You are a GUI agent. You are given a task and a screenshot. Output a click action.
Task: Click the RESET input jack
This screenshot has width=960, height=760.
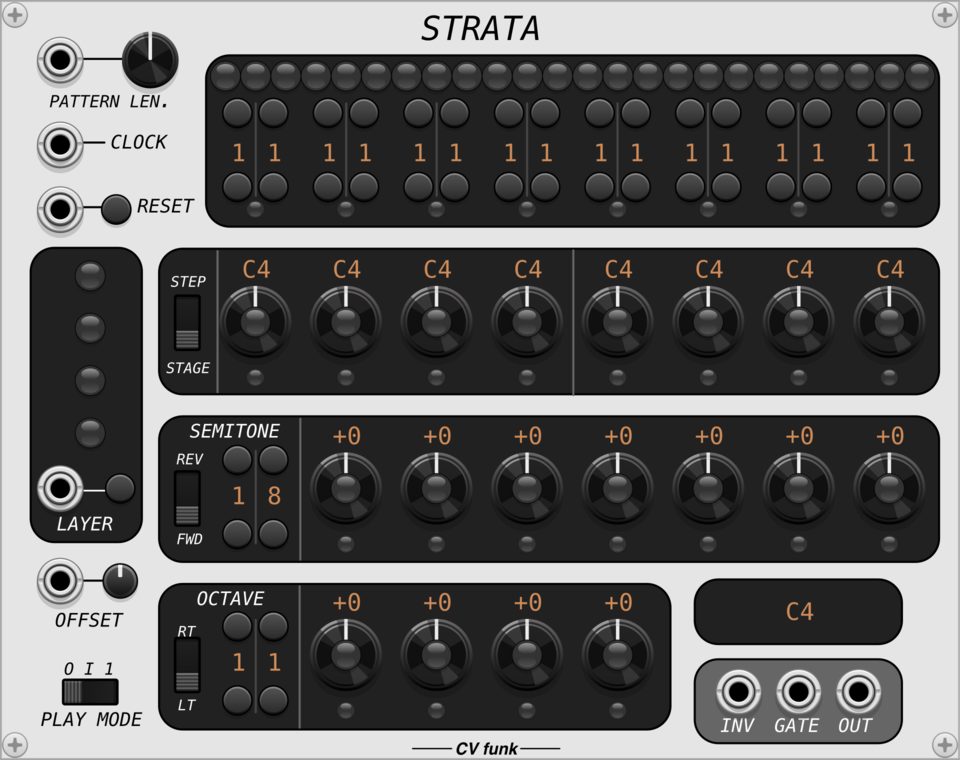point(59,207)
